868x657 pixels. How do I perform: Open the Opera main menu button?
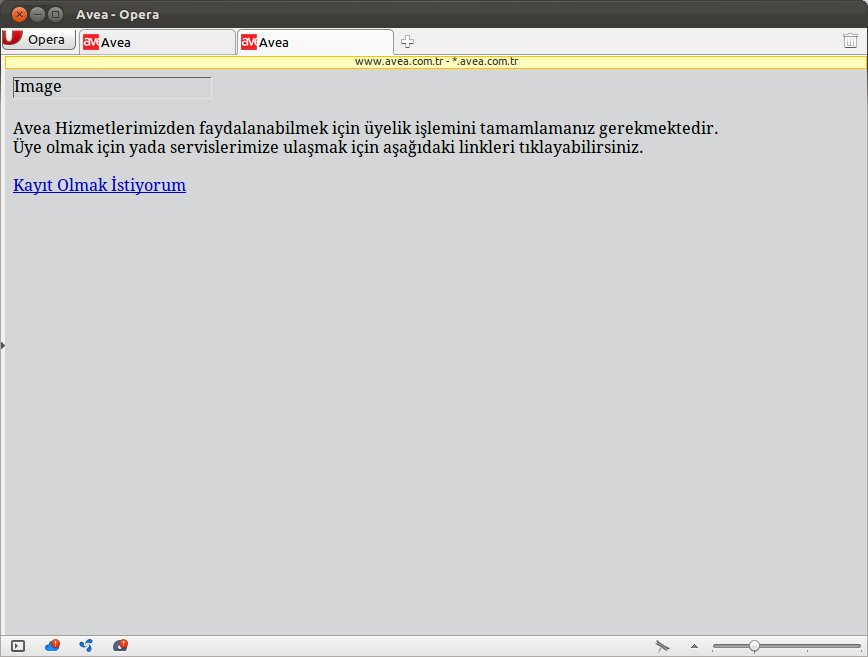click(39, 40)
